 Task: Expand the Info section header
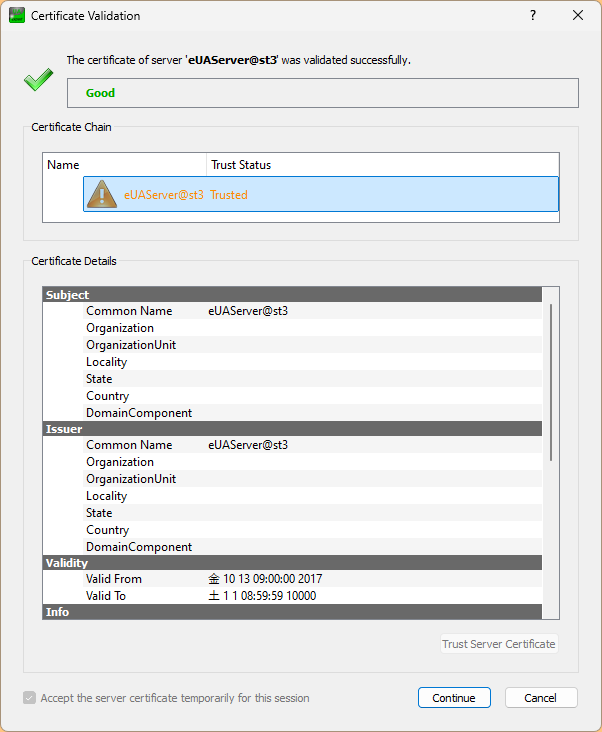[x=58, y=611]
